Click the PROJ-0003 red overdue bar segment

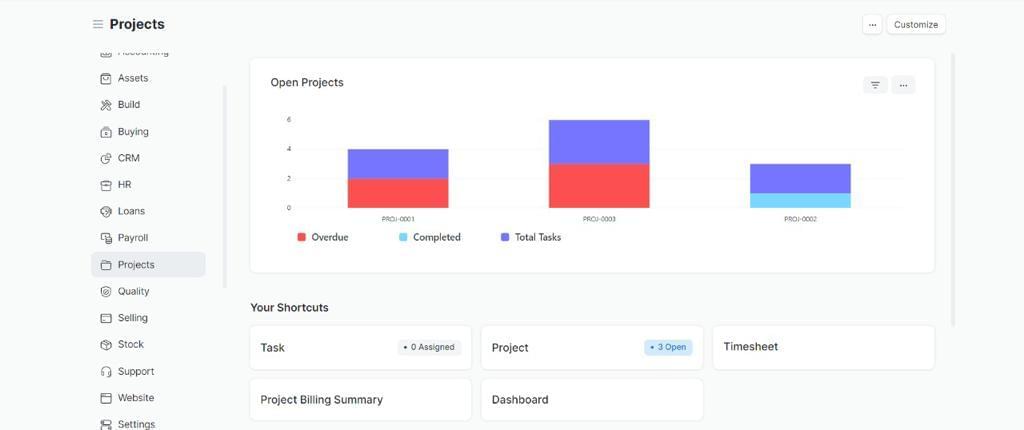599,186
